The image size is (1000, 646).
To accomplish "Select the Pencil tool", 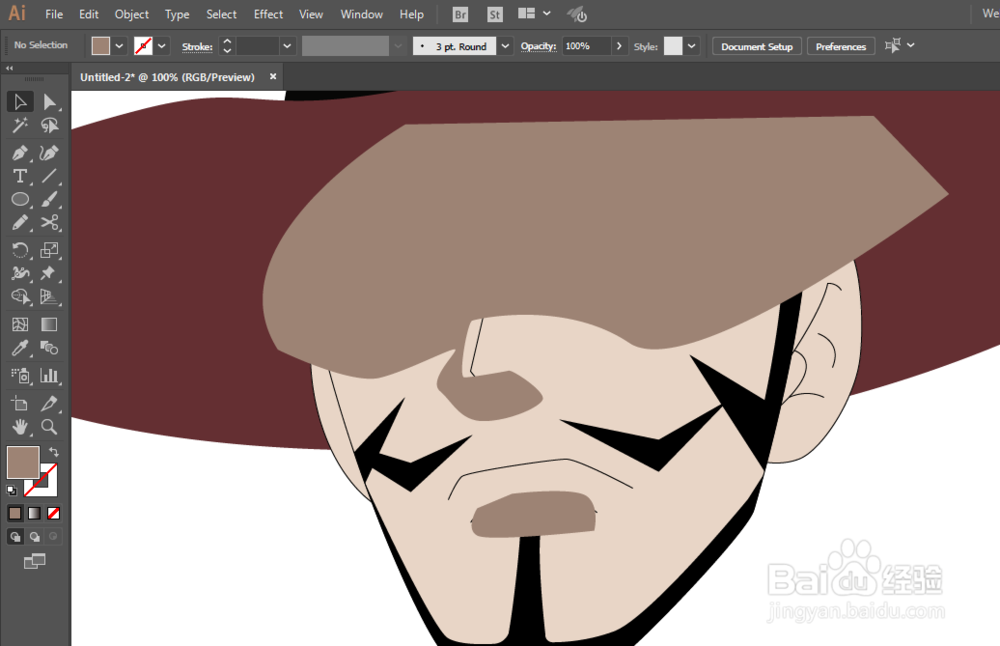I will pyautogui.click(x=20, y=223).
